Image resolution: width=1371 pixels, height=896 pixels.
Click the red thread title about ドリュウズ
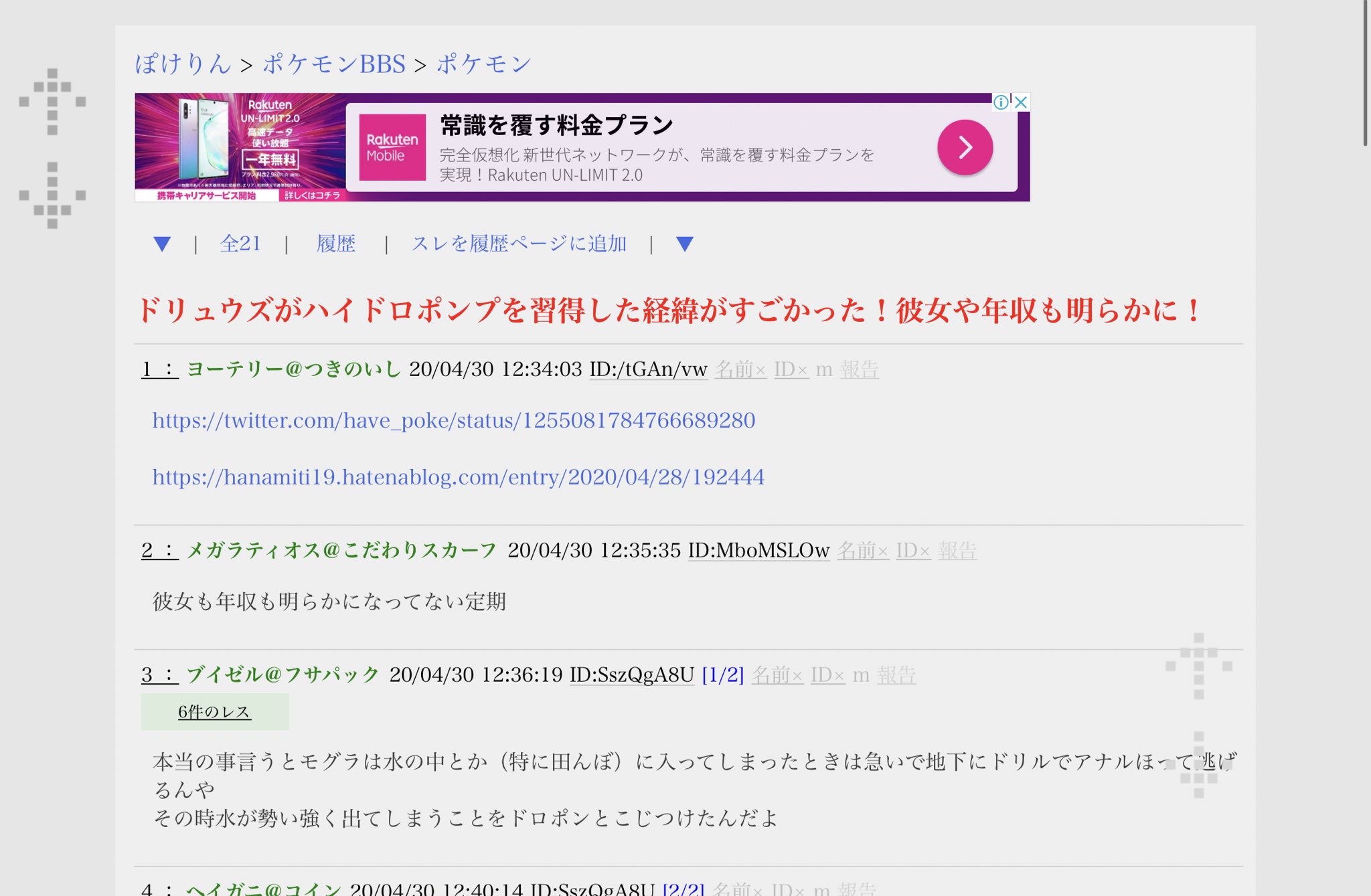click(669, 310)
